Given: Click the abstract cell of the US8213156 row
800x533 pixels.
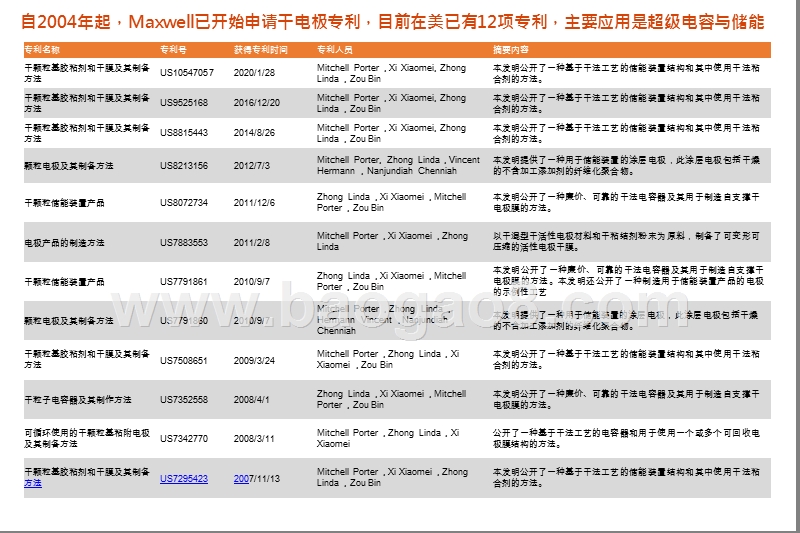Looking at the screenshot, I should (626, 165).
